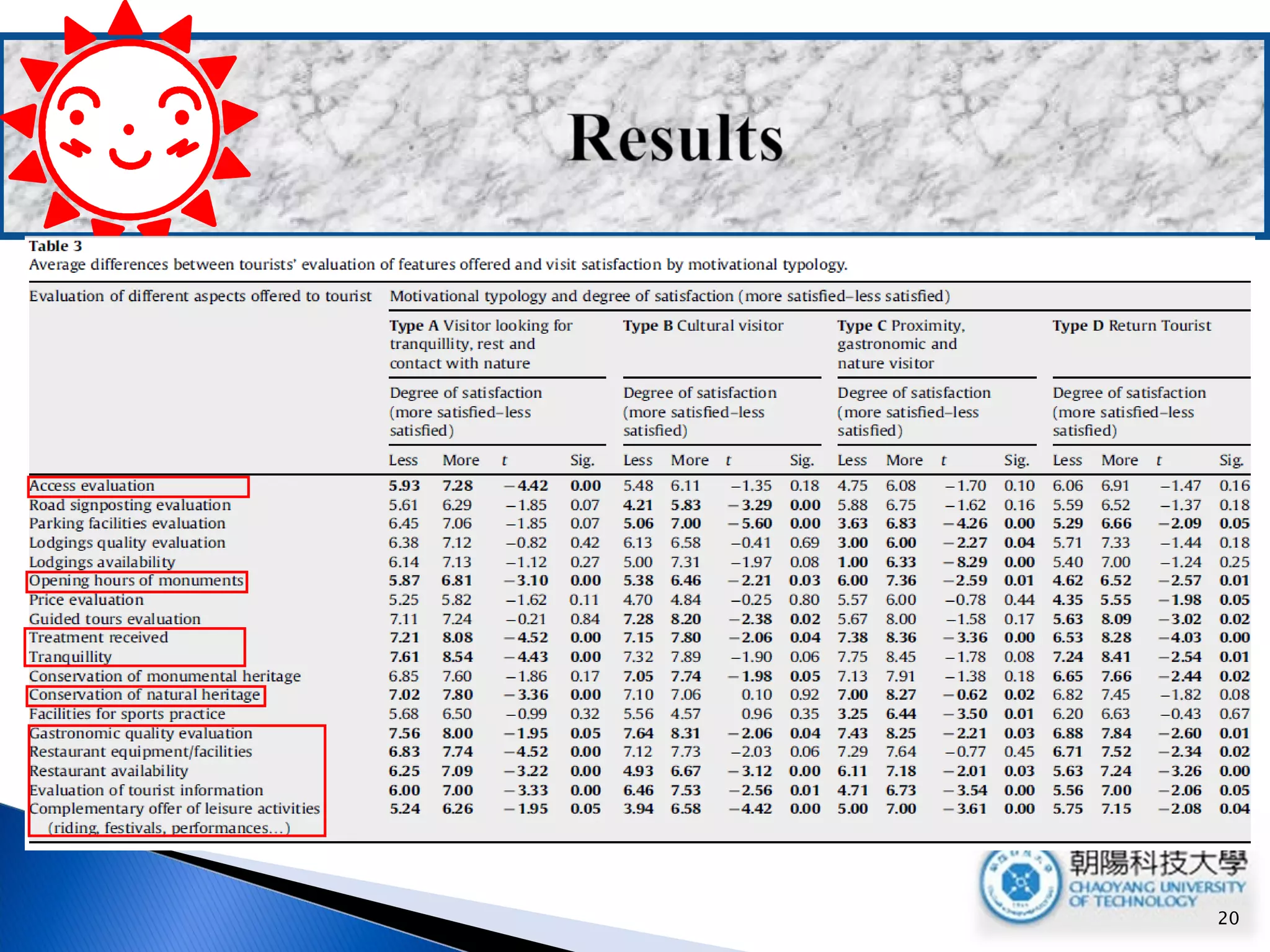The width and height of the screenshot is (1270, 952).
Task: Click the Type B Cultural visitor heading
Action: coord(703,326)
